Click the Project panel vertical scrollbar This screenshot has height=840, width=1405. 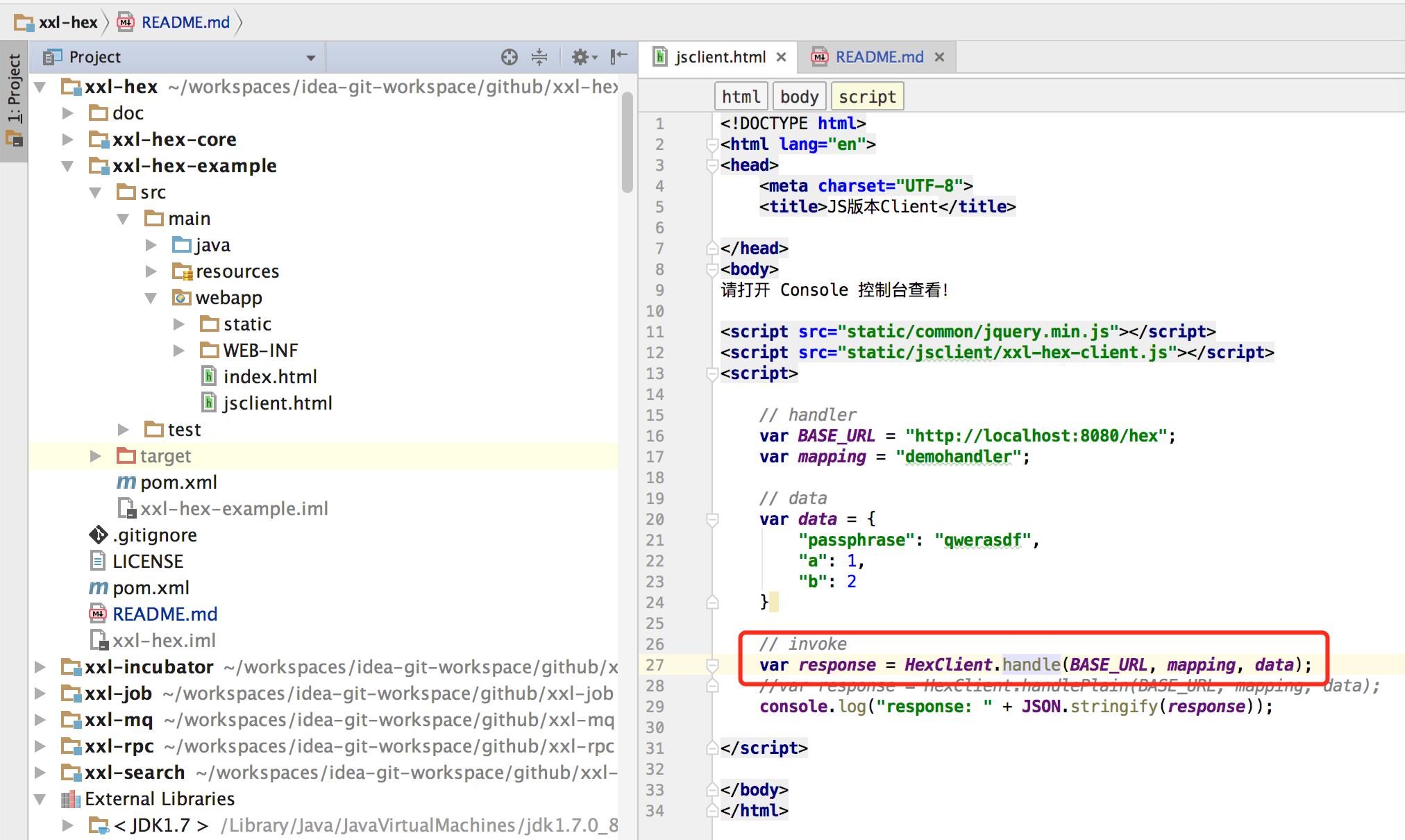[x=628, y=142]
